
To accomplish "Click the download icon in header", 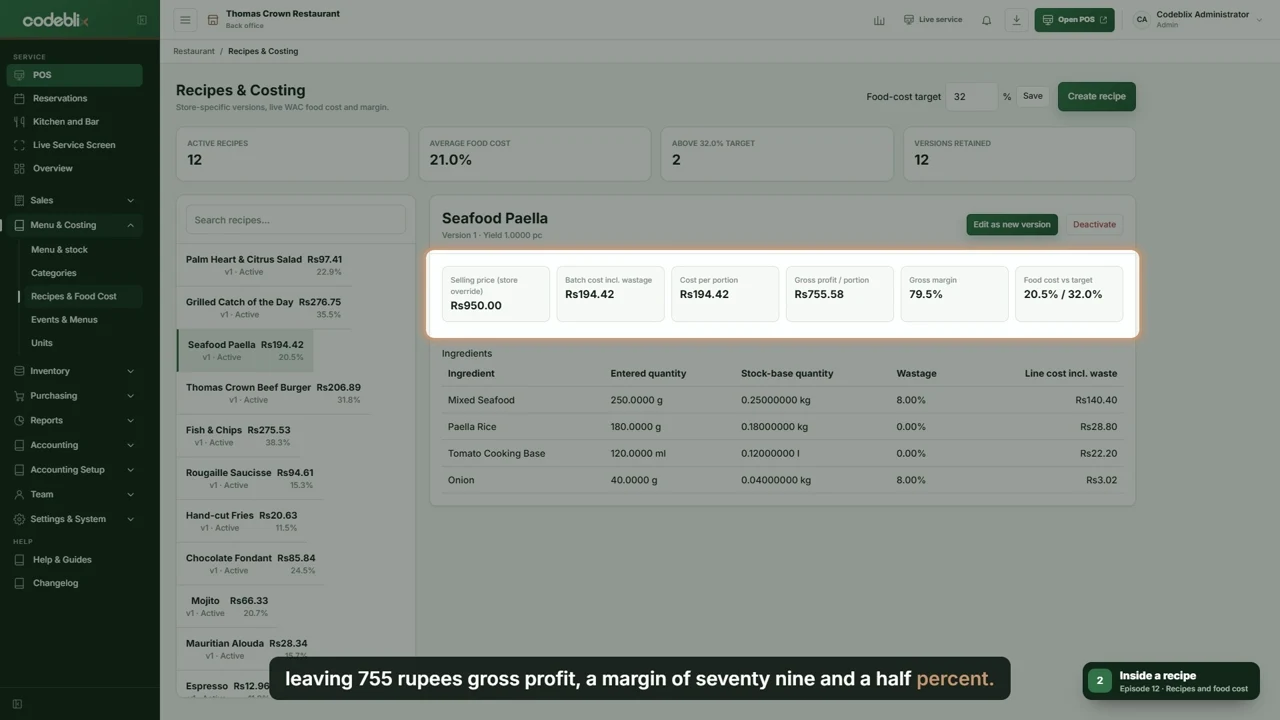I will click(1016, 20).
